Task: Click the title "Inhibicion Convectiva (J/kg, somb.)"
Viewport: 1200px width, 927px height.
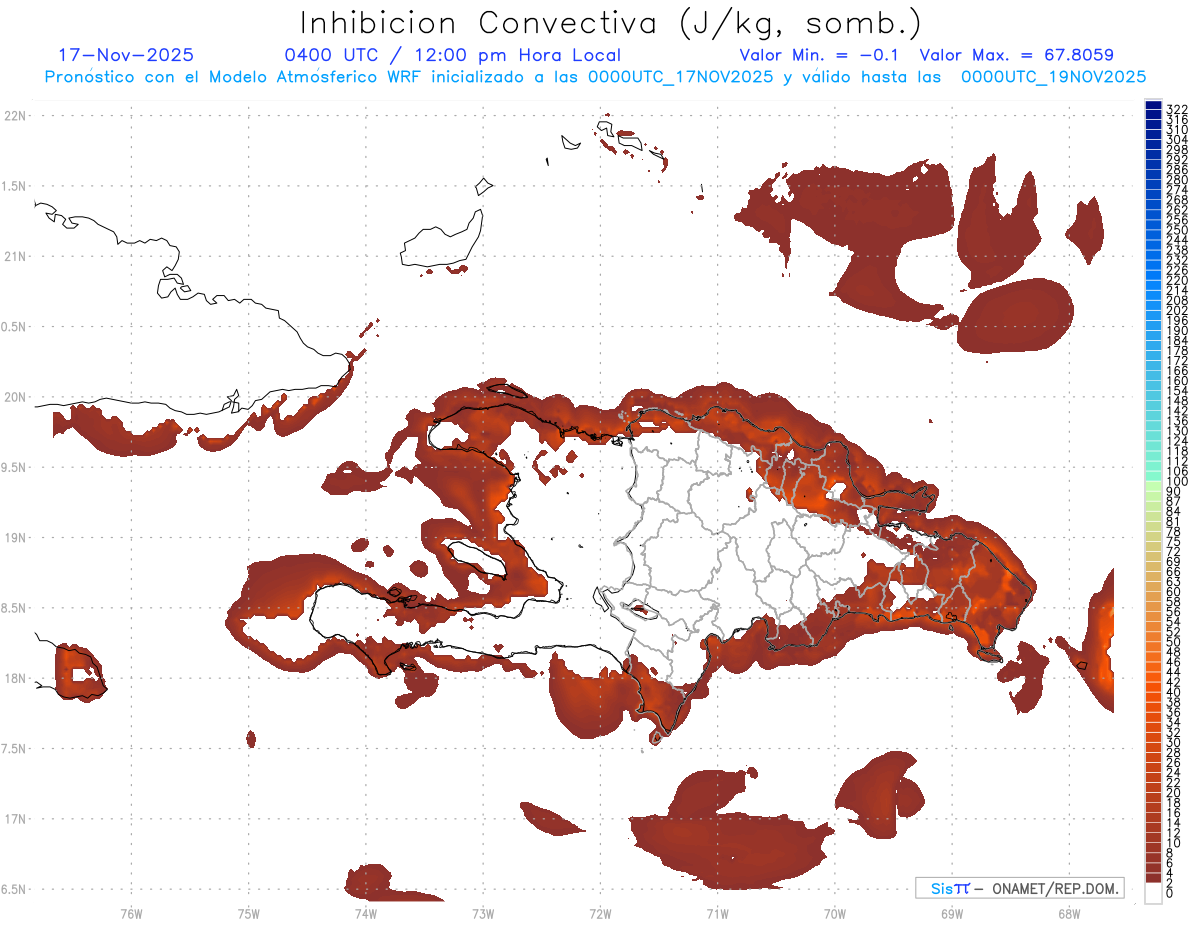Action: point(611,23)
